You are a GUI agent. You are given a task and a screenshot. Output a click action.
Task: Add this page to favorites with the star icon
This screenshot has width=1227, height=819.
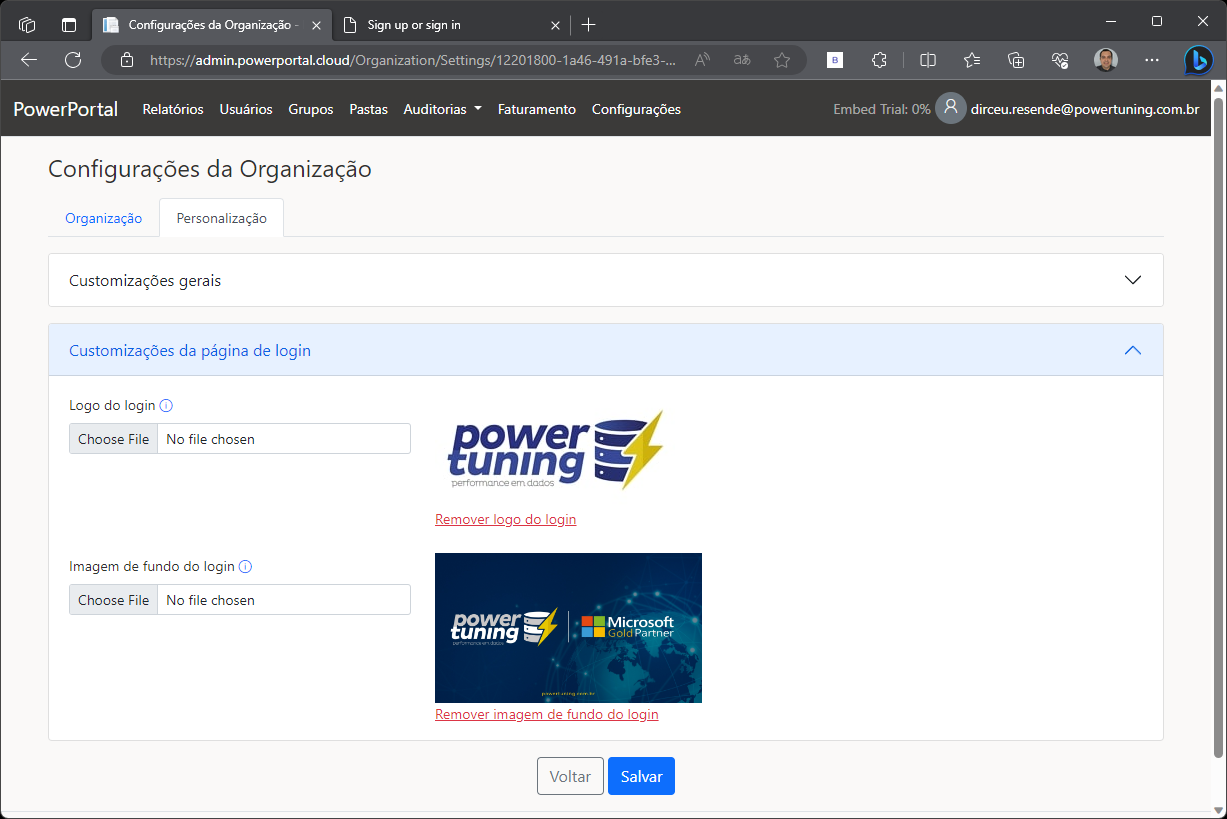(x=782, y=60)
